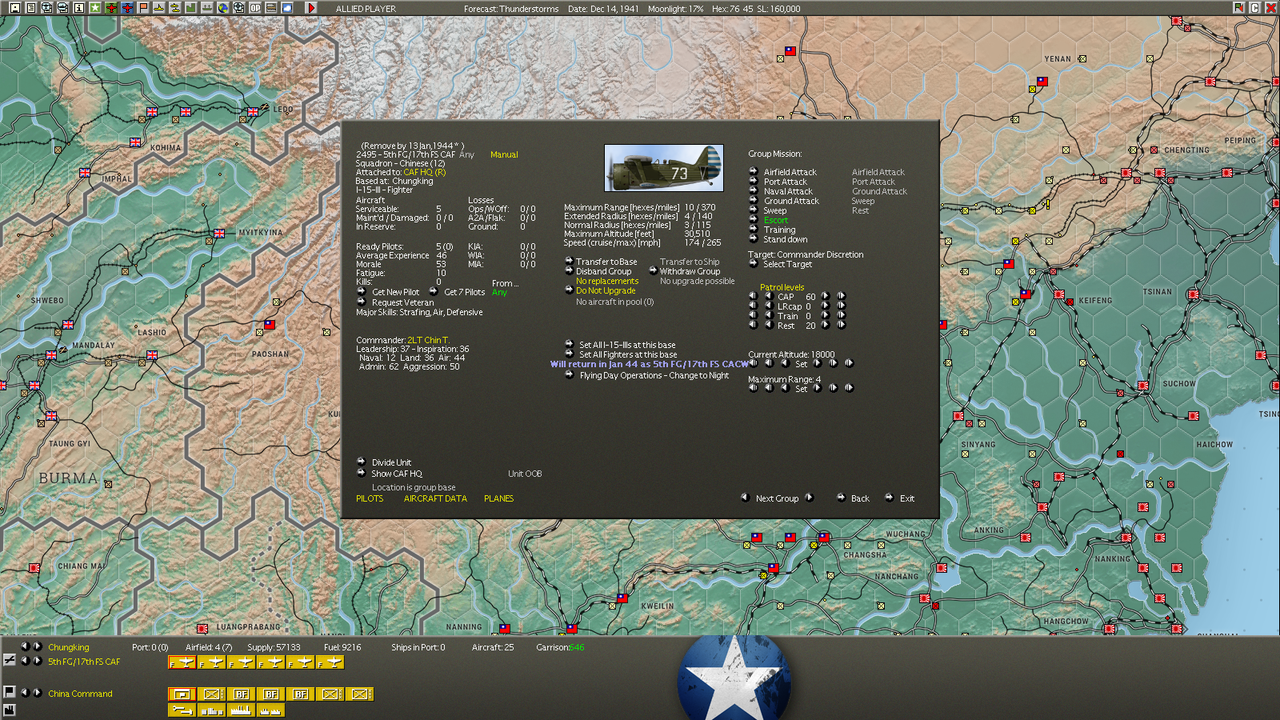The width and height of the screenshot is (1280, 720).
Task: Decrease Rest level by small step
Action: (769, 325)
